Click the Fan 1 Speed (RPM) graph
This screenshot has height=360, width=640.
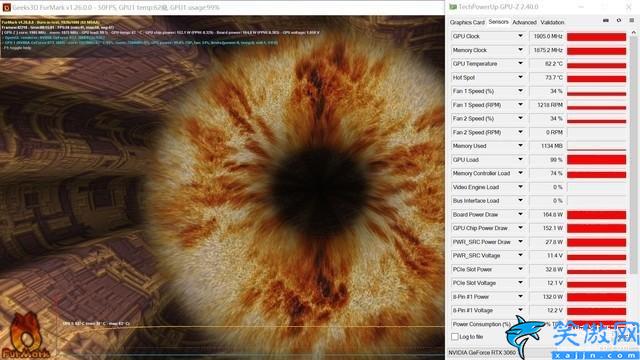(596, 105)
